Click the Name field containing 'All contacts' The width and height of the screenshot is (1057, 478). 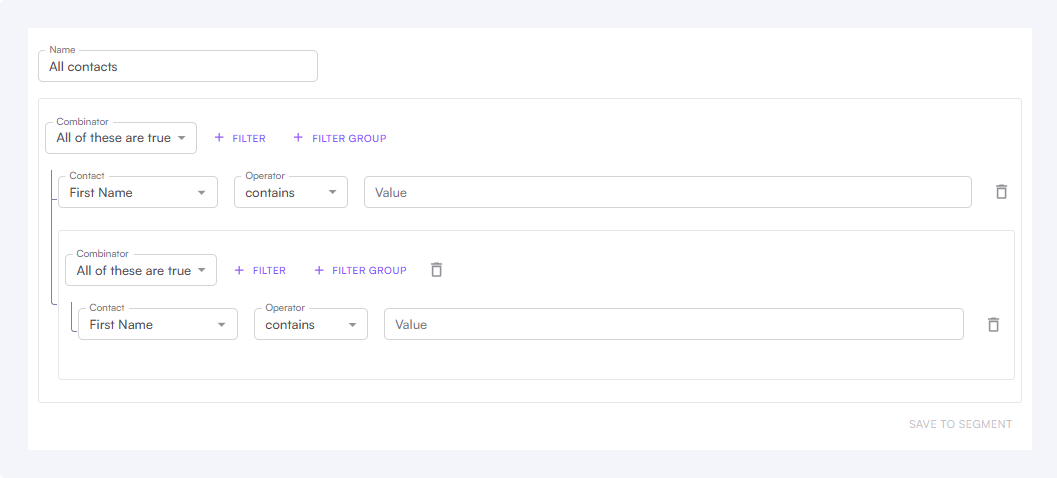pyautogui.click(x=178, y=67)
